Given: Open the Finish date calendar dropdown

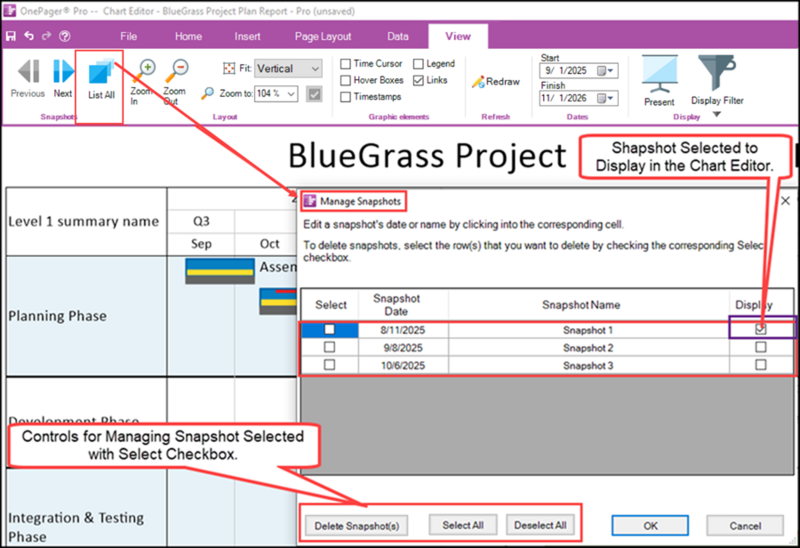Looking at the screenshot, I should click(606, 98).
